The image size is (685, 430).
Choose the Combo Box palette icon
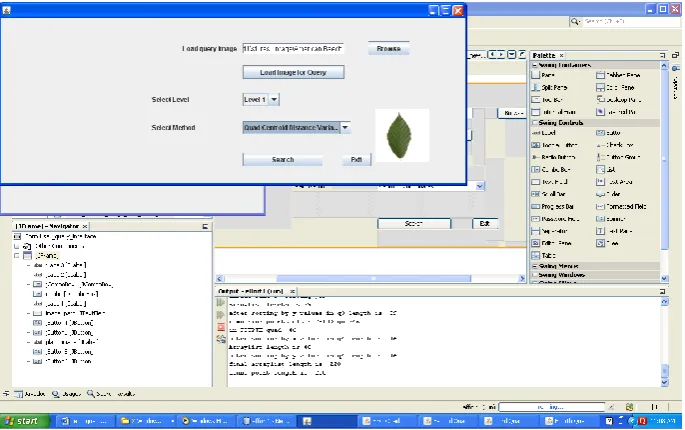(x=536, y=170)
